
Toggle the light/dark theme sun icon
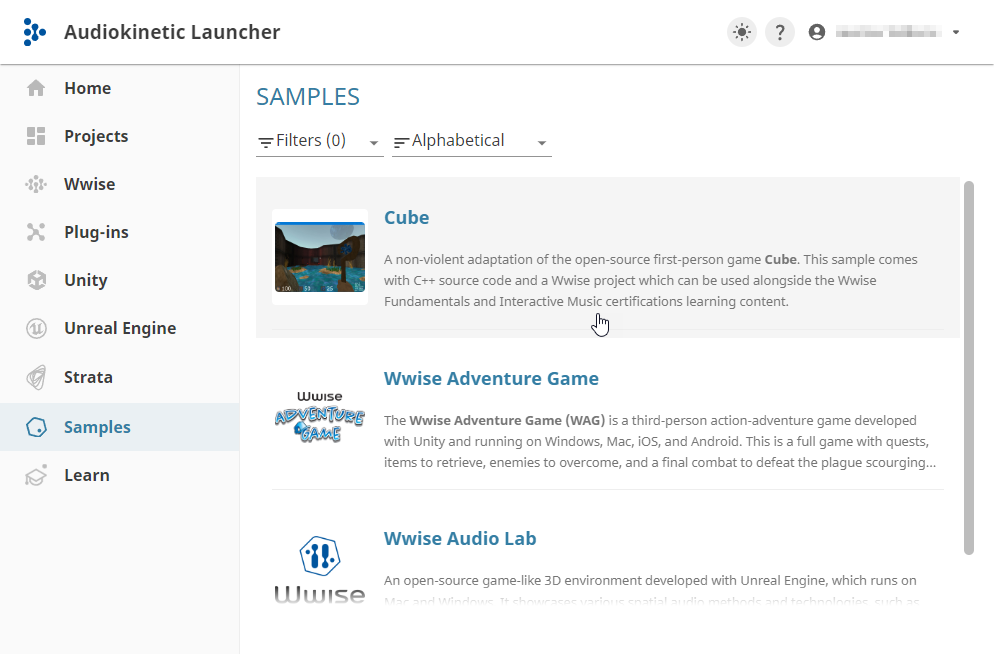pyautogui.click(x=742, y=32)
